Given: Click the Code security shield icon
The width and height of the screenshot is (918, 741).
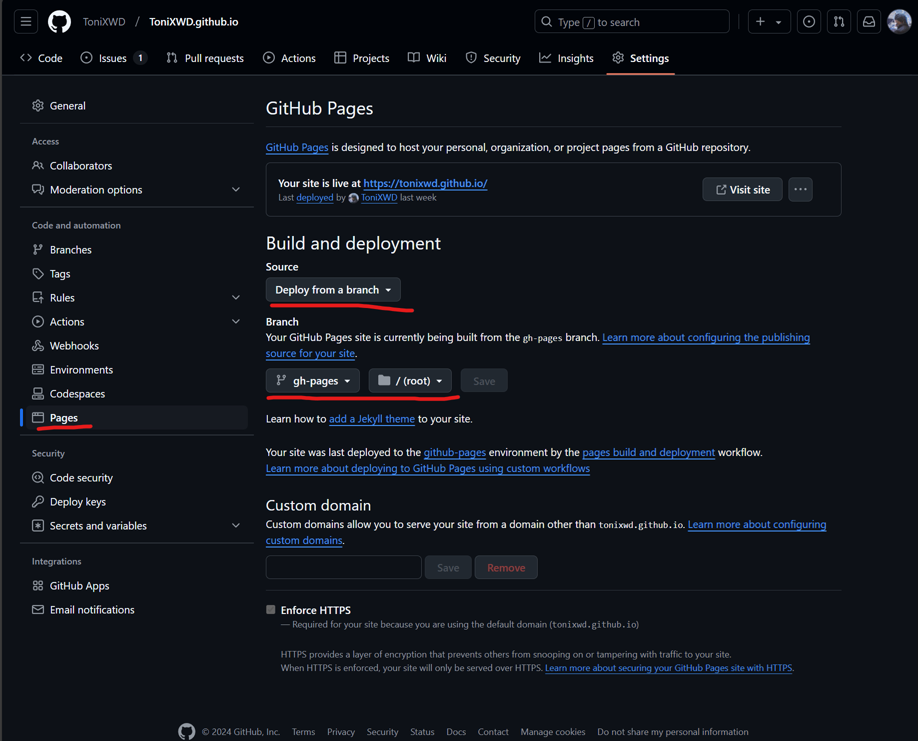Looking at the screenshot, I should [x=38, y=478].
